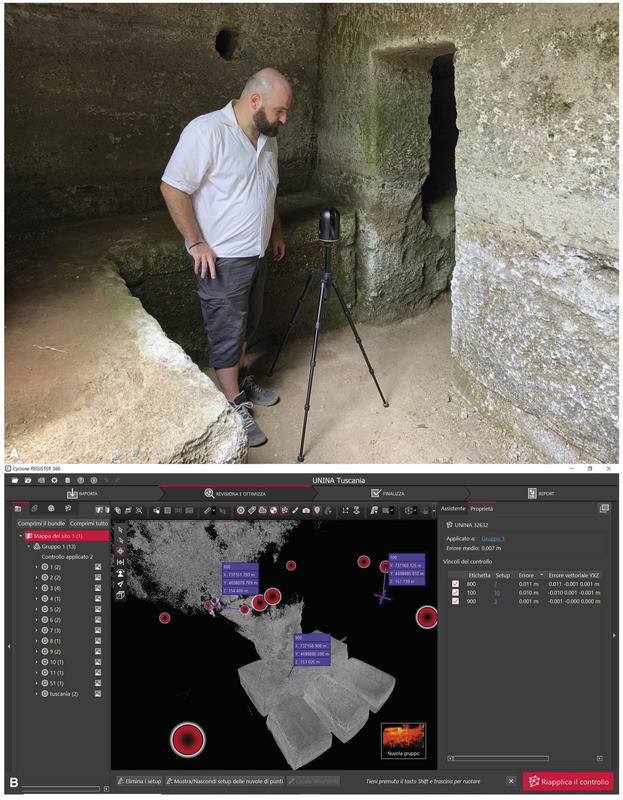The height and width of the screenshot is (800, 623).
Task: Expand setup 7 (3) in the tree
Action: 36,631
